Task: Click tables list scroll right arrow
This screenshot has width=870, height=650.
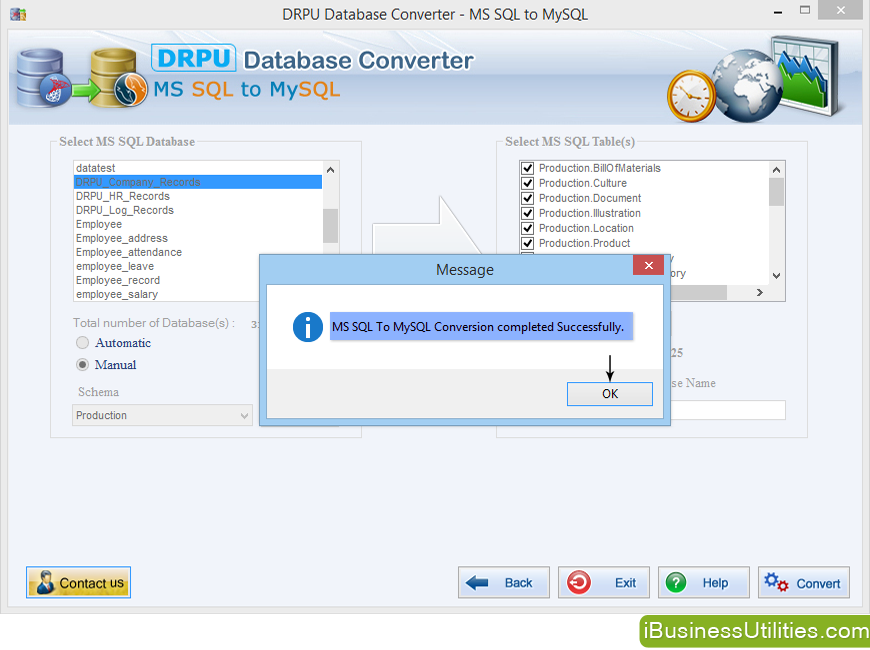Action: [760, 293]
